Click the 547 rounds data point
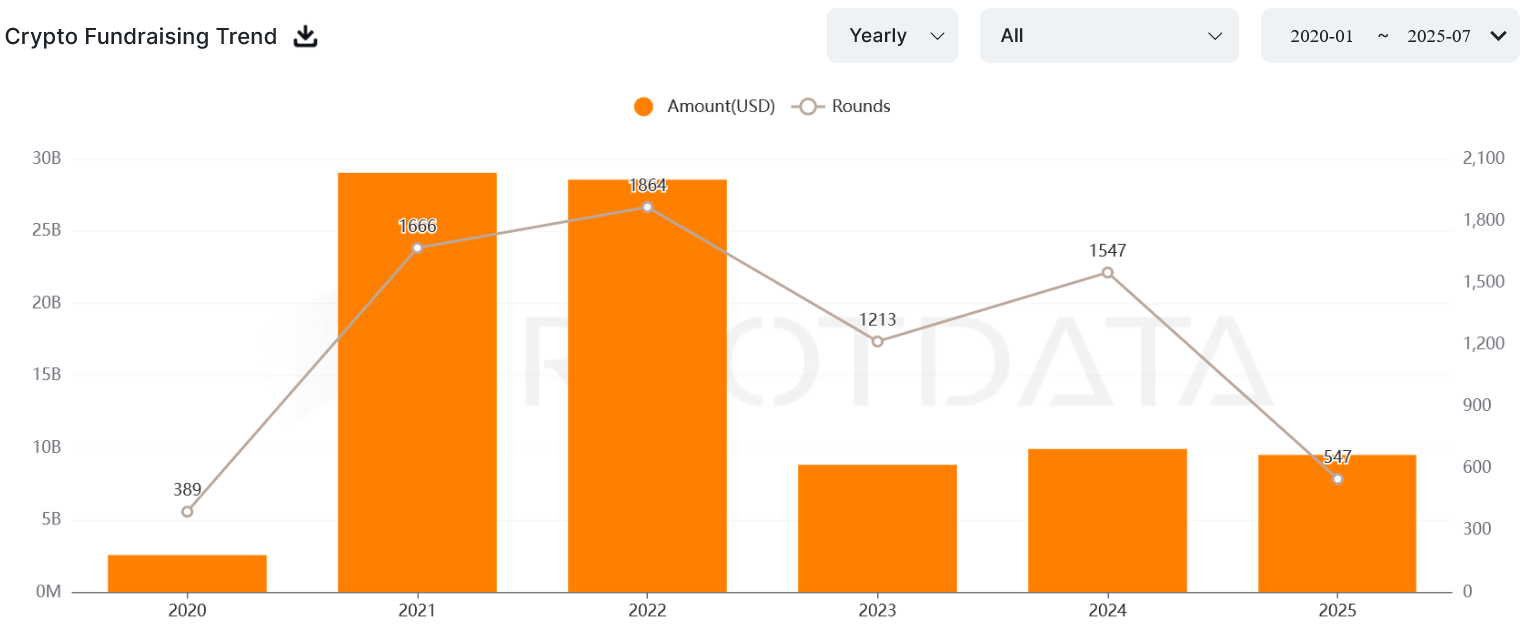Screen dimensions: 1530x630 pos(1338,479)
